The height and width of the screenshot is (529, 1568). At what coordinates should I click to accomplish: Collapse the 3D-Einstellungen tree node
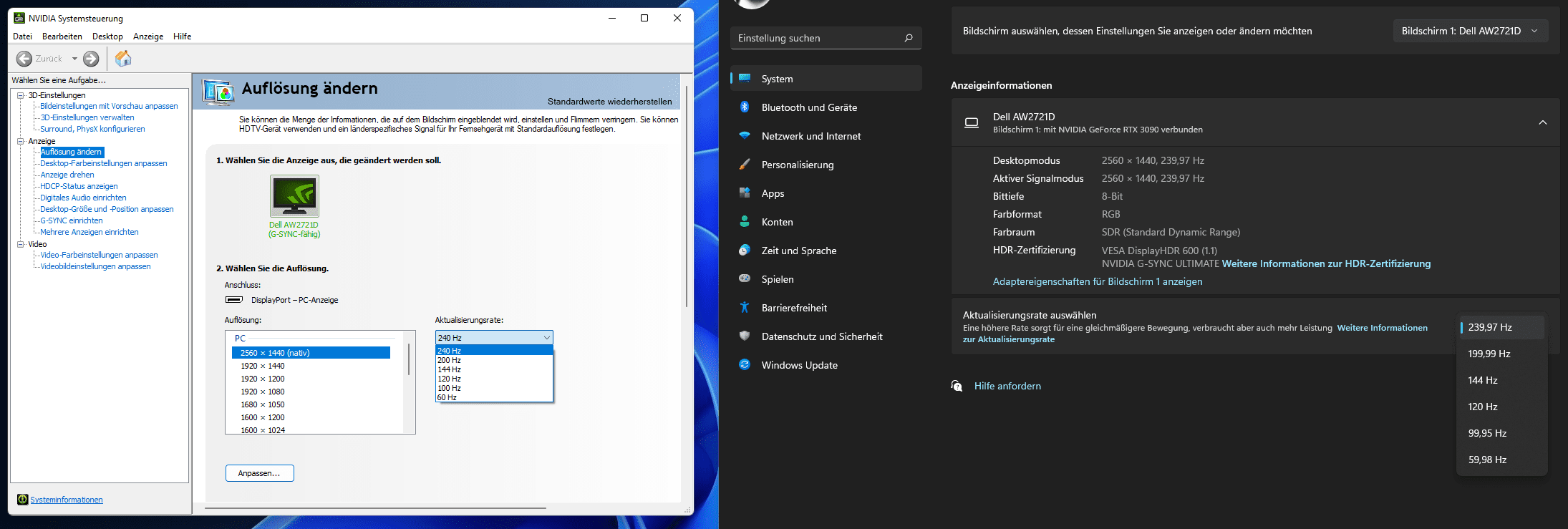[x=21, y=95]
